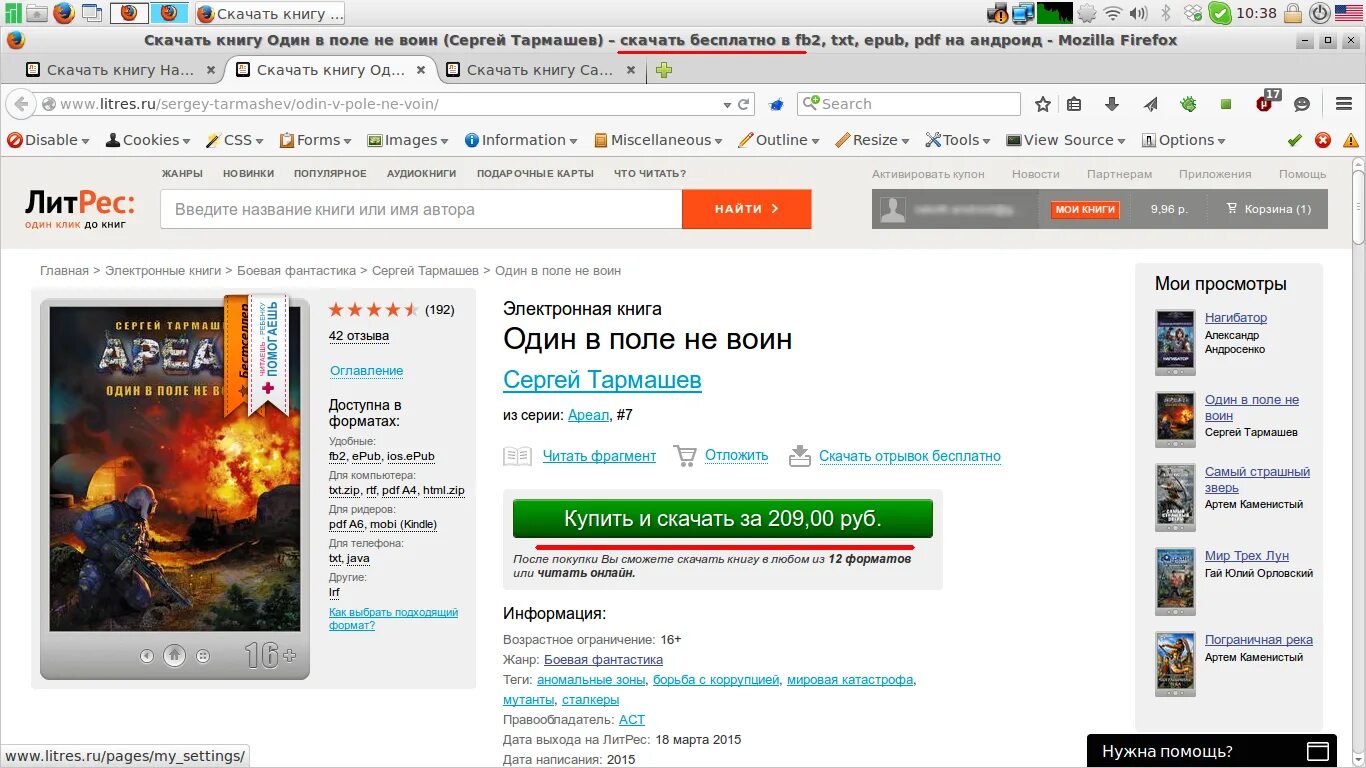Open the ЖАНРЫ menu item
The image size is (1366, 768).
coord(182,174)
